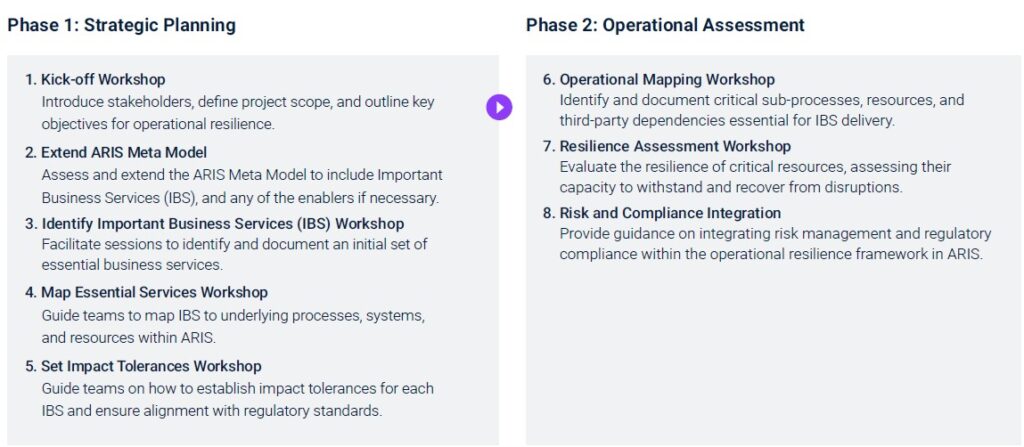Screen dimensions: 1024x447
Task: Click the 'Assess and extend the ARIS Meta Model' description
Action: [x=242, y=186]
